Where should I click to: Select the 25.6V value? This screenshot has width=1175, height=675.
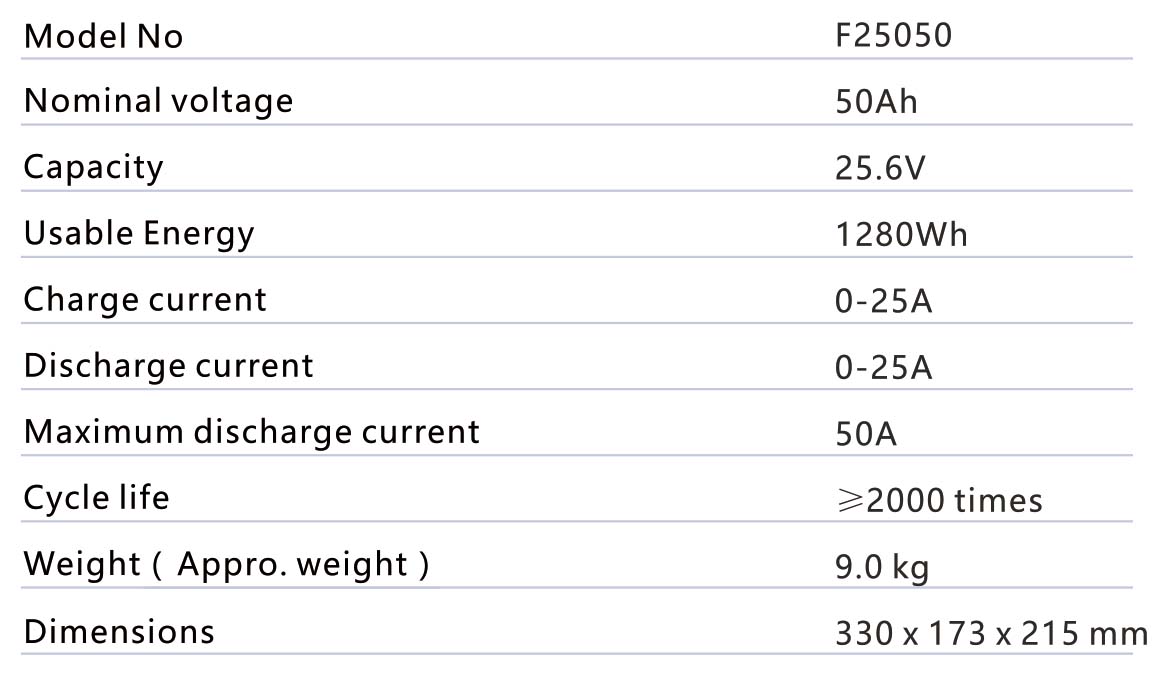[880, 169]
